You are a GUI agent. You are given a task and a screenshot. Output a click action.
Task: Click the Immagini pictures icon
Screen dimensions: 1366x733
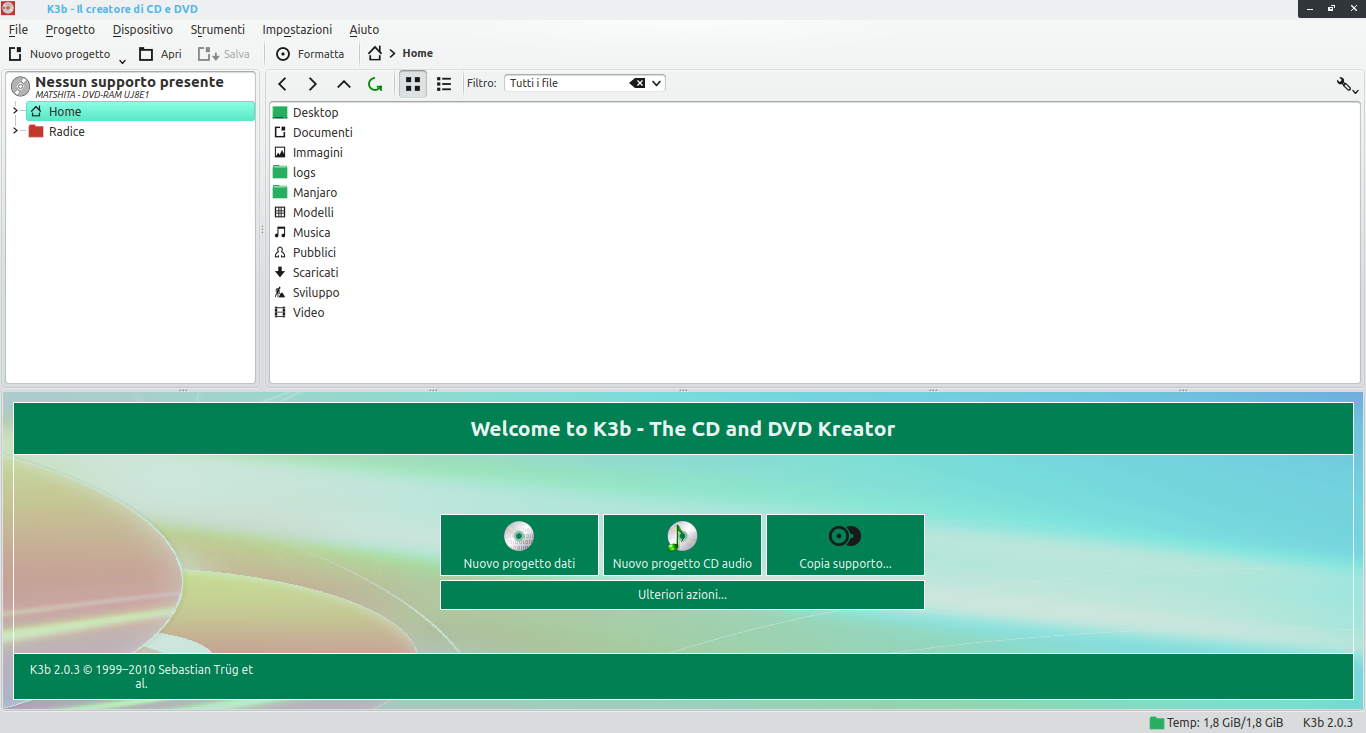coord(280,152)
